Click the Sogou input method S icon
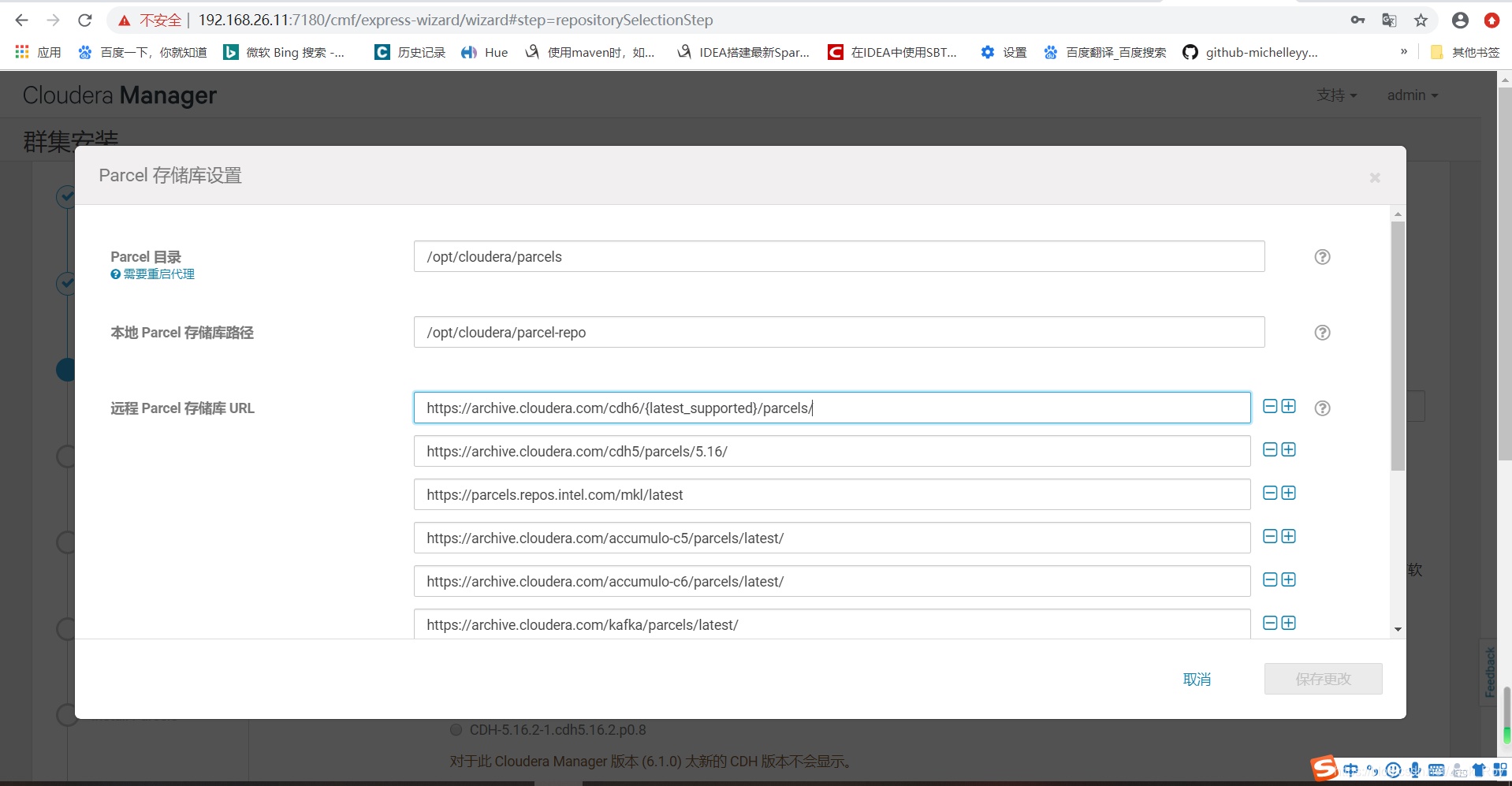The height and width of the screenshot is (786, 1512). coord(1324,768)
